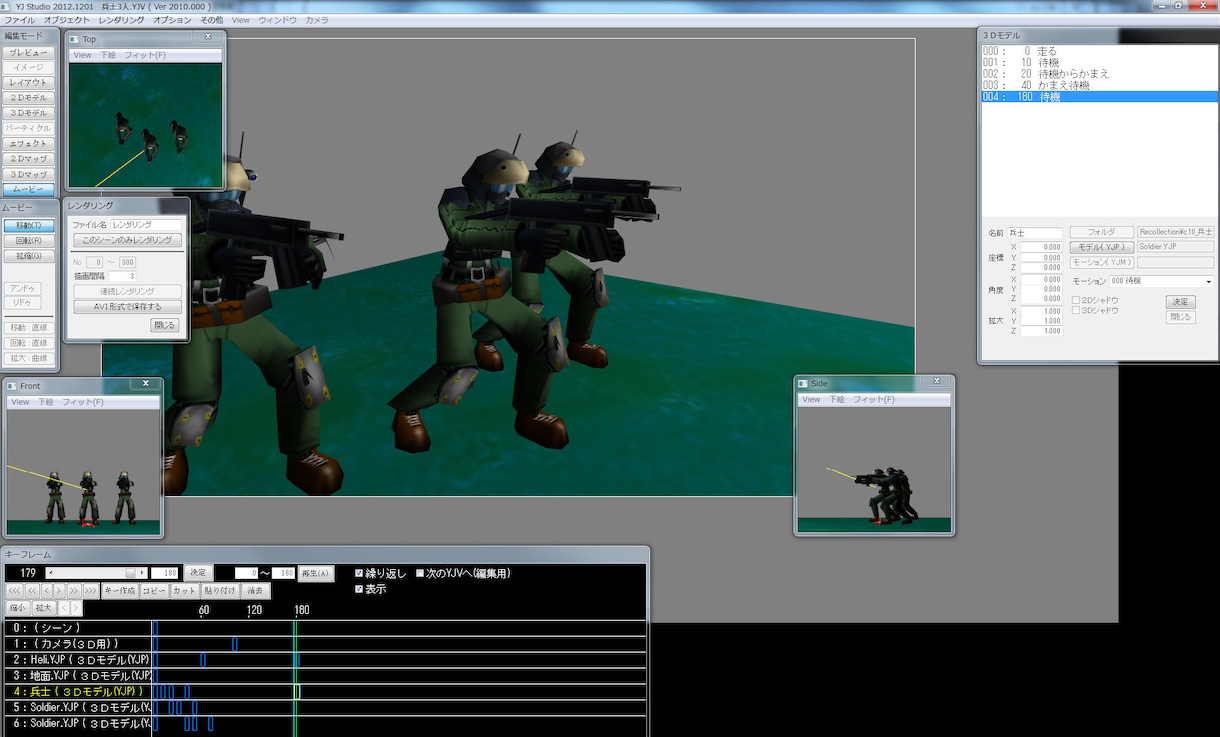
Task: Select motion row '002: 20 待機からかまえ'
Action: pyautogui.click(x=1100, y=74)
